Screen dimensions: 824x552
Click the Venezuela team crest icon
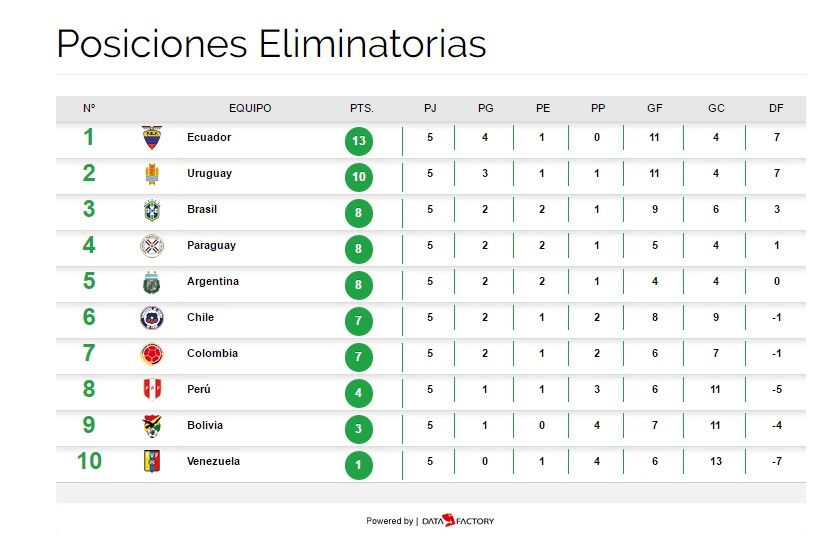pyautogui.click(x=151, y=462)
